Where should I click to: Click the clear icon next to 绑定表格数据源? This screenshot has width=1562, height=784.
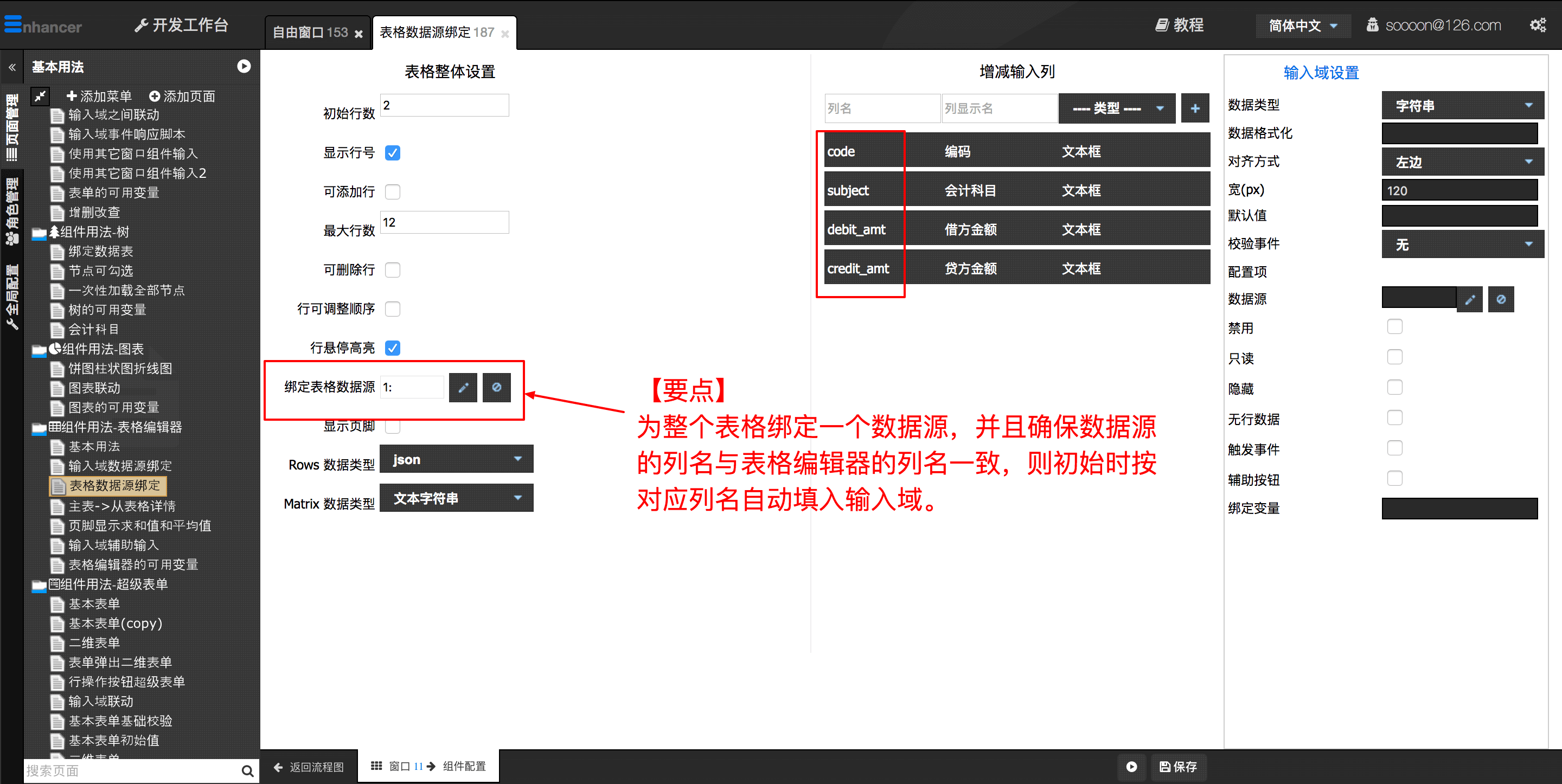coord(496,388)
